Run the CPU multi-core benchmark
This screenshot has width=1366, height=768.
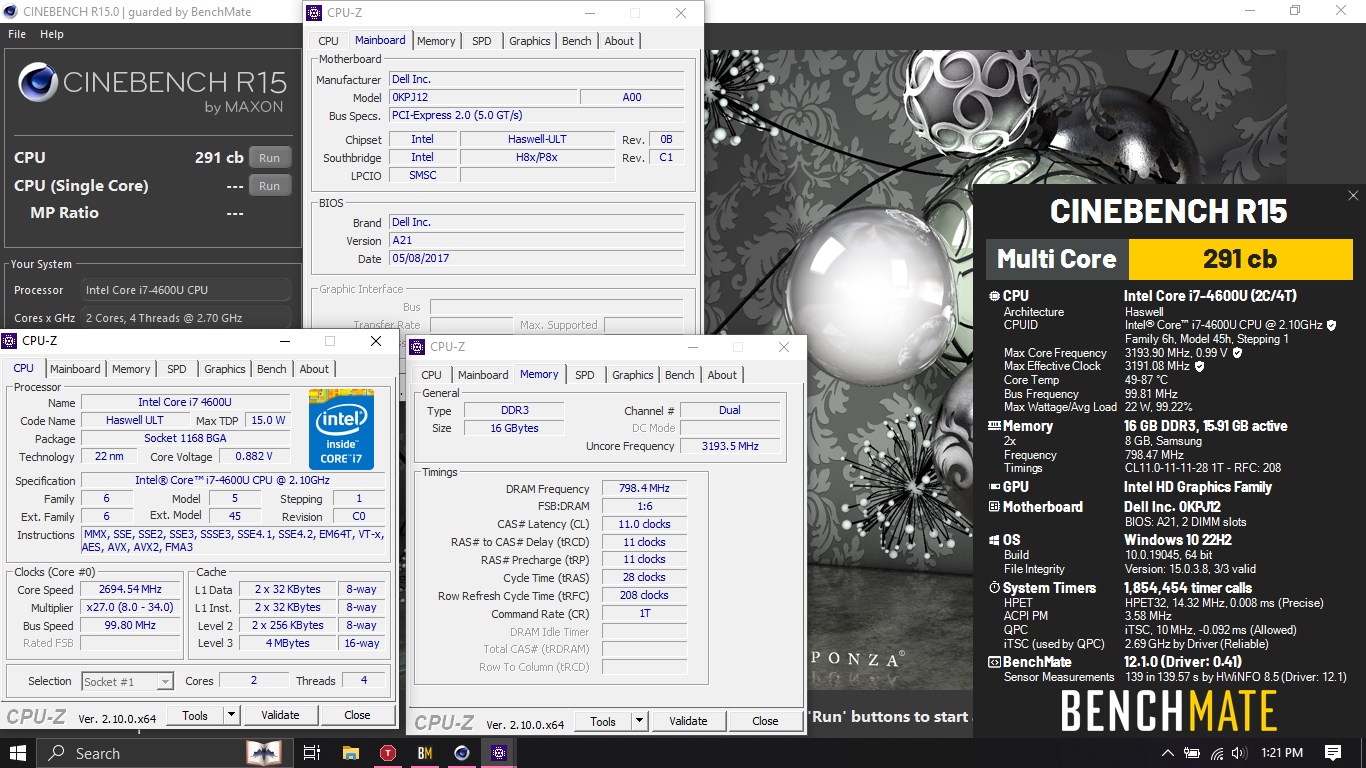tap(270, 158)
